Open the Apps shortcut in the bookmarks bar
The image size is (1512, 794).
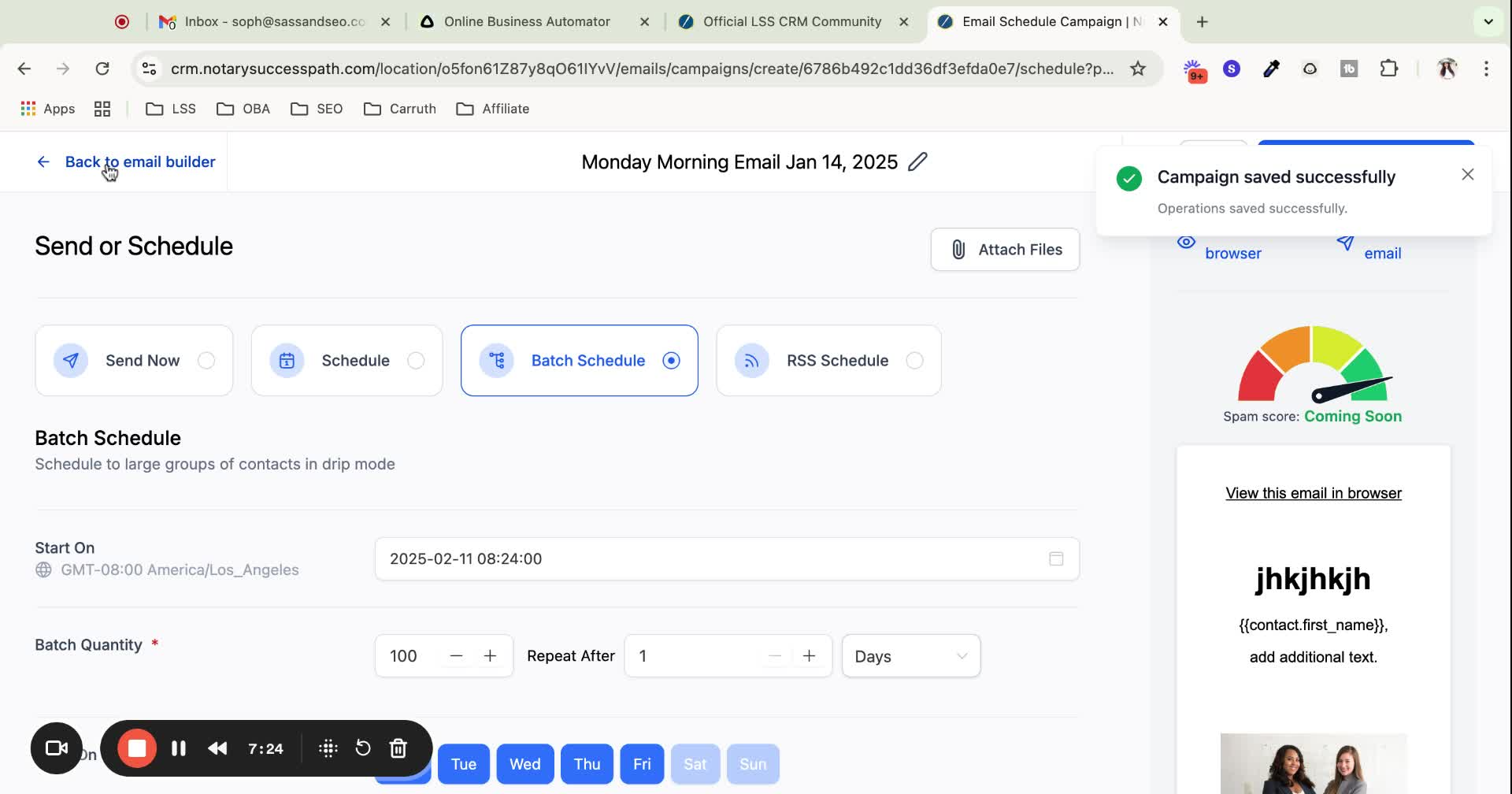(48, 109)
